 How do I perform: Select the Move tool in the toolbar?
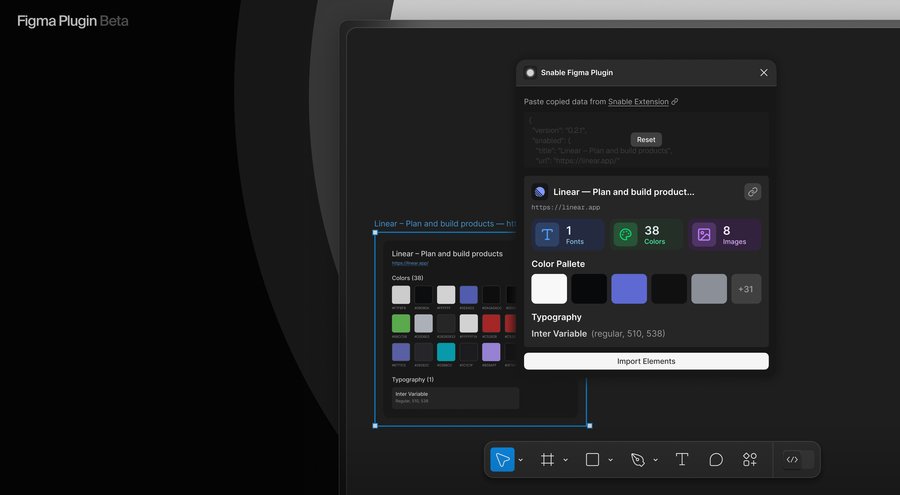click(502, 459)
